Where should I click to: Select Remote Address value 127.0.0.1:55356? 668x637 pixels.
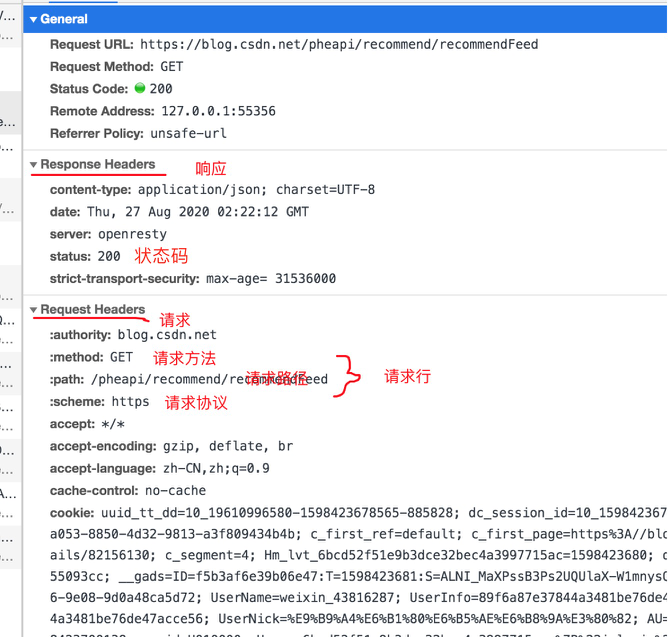tap(219, 111)
